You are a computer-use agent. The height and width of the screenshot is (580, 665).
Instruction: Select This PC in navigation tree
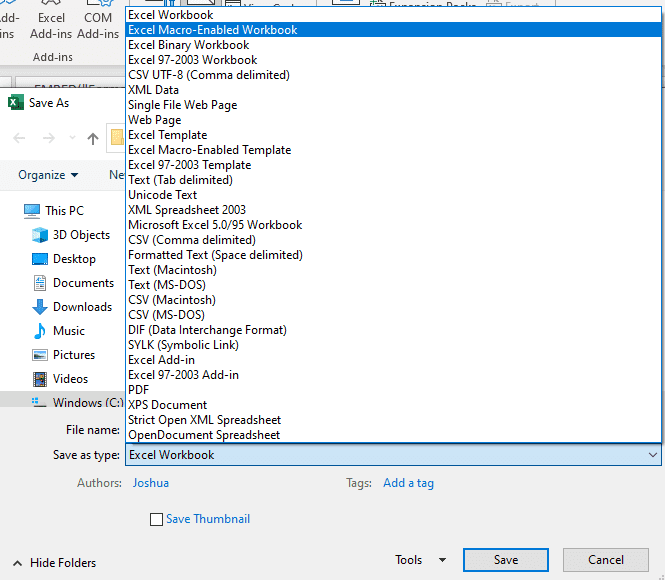point(54,211)
